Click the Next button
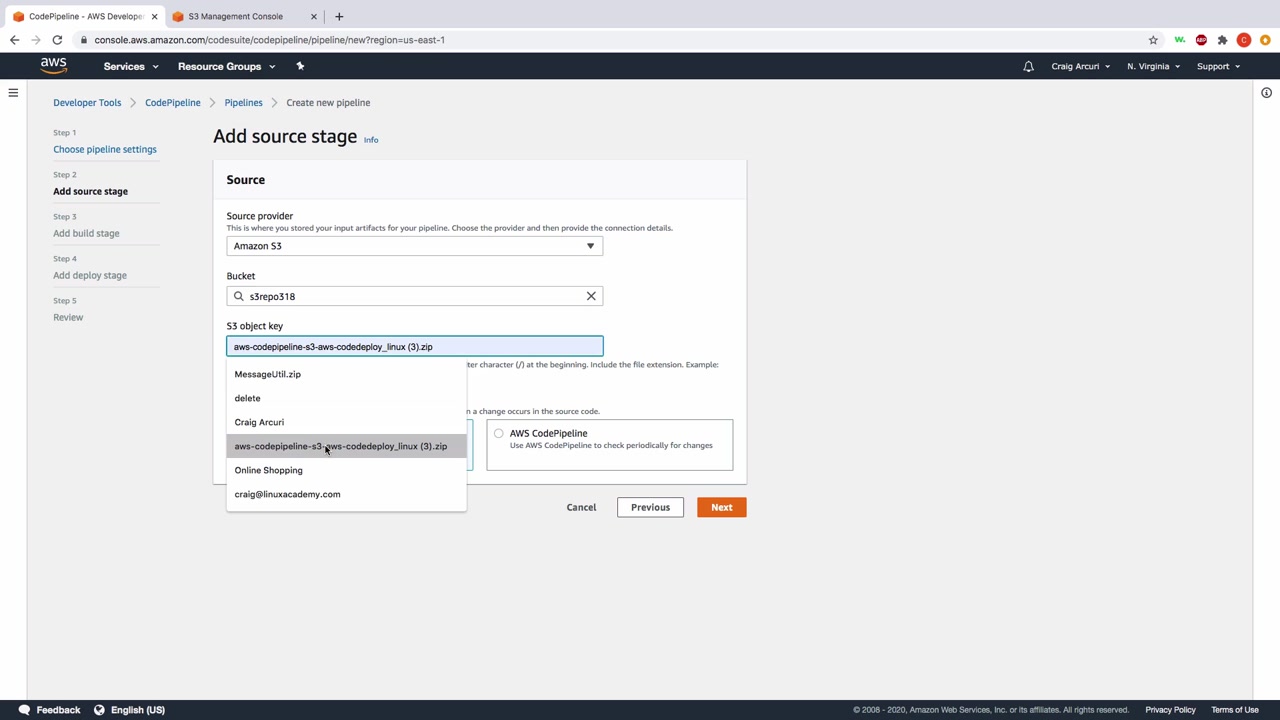The image size is (1280, 720). (721, 507)
